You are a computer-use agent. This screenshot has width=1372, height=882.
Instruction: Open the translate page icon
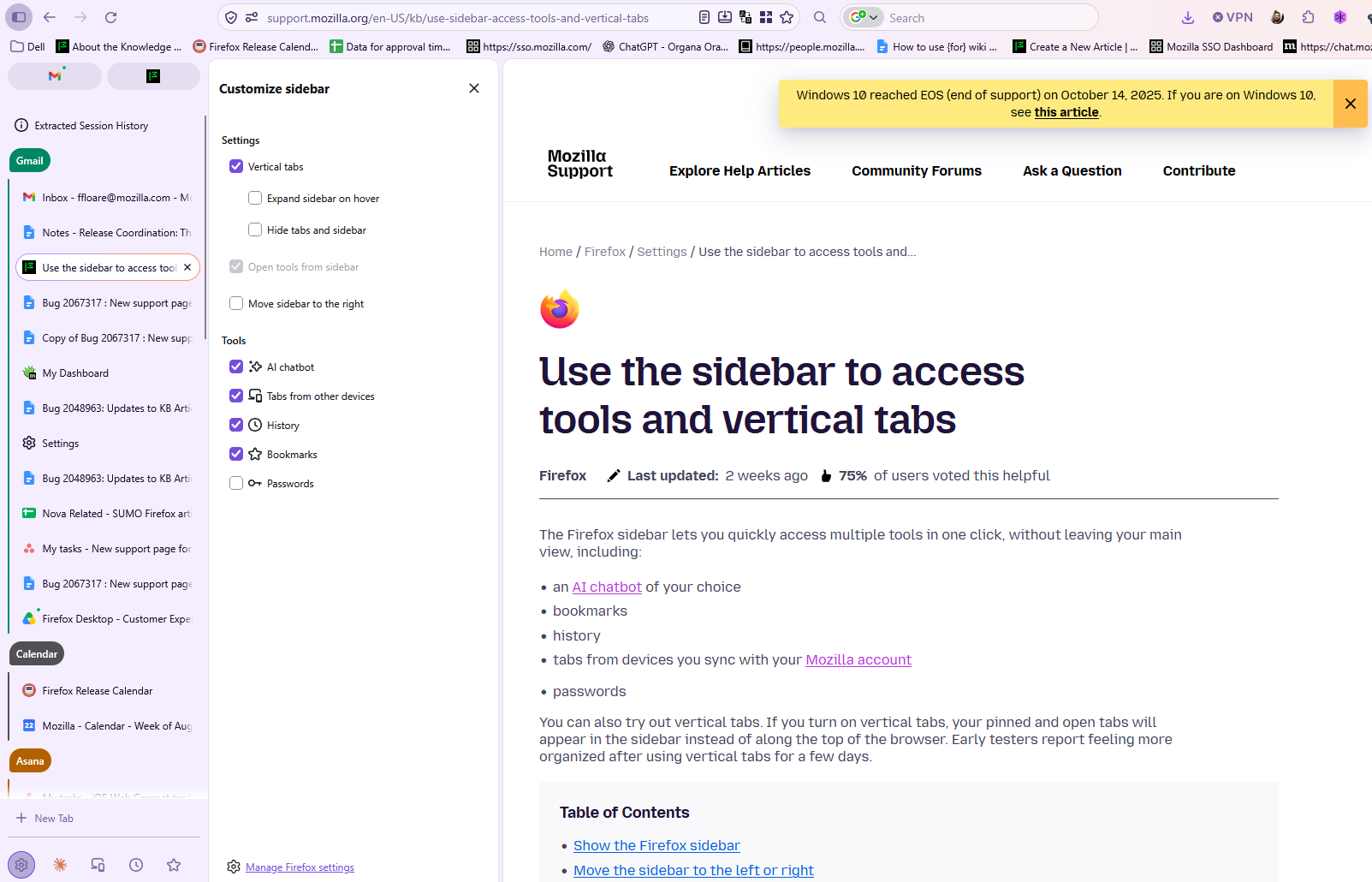[745, 17]
